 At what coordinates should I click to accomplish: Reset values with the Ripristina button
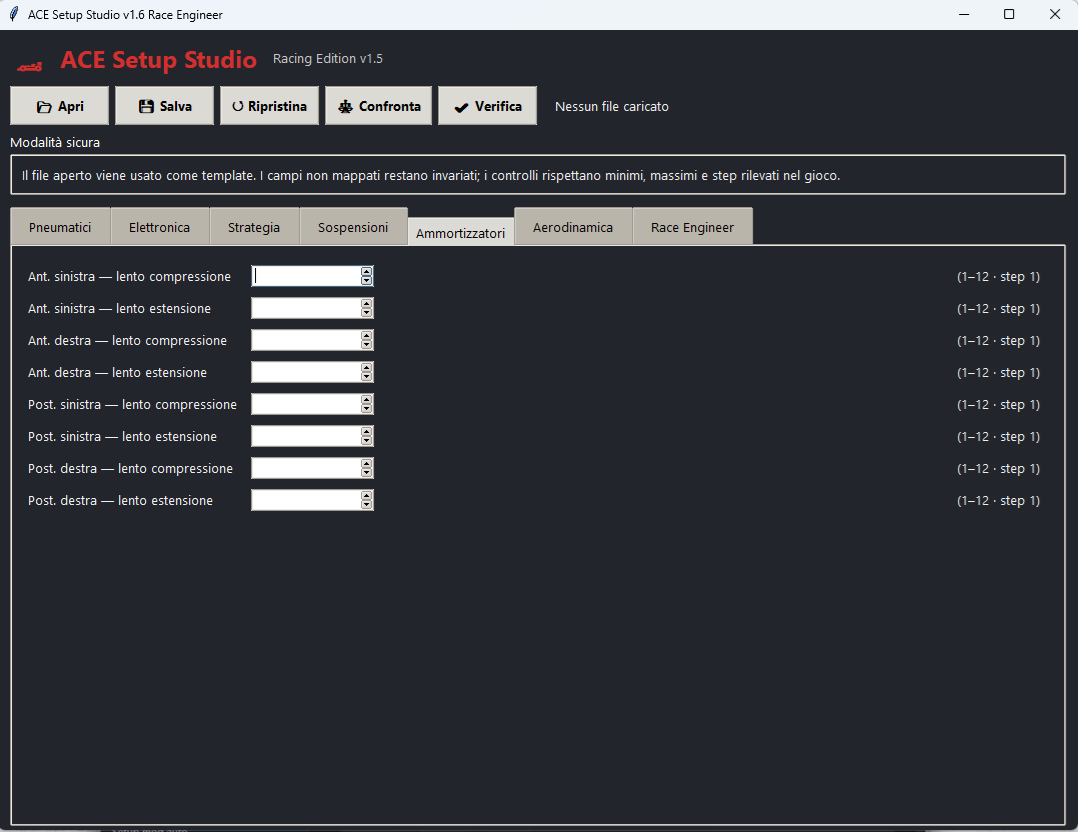coord(270,106)
